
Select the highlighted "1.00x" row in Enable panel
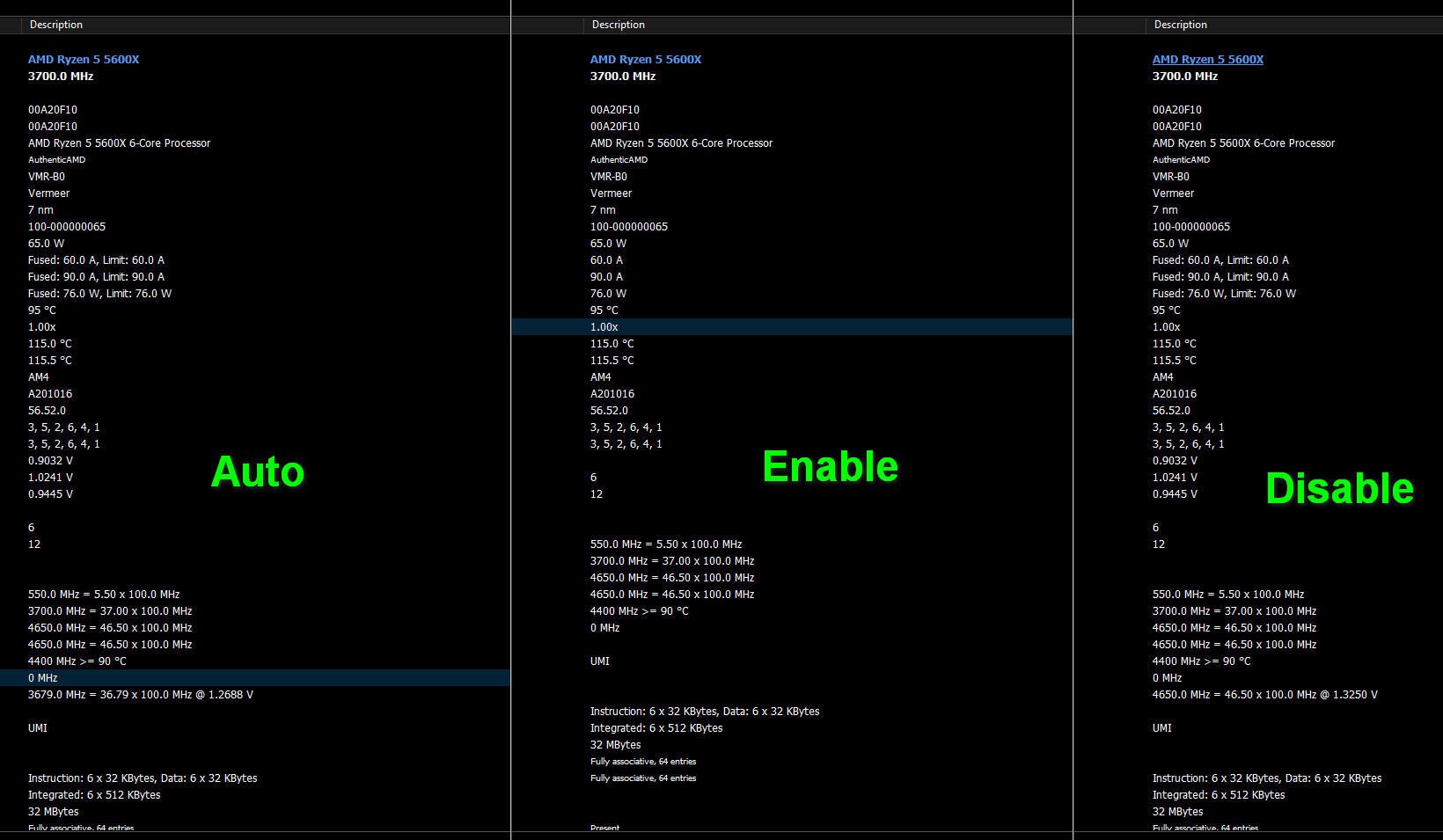click(792, 327)
